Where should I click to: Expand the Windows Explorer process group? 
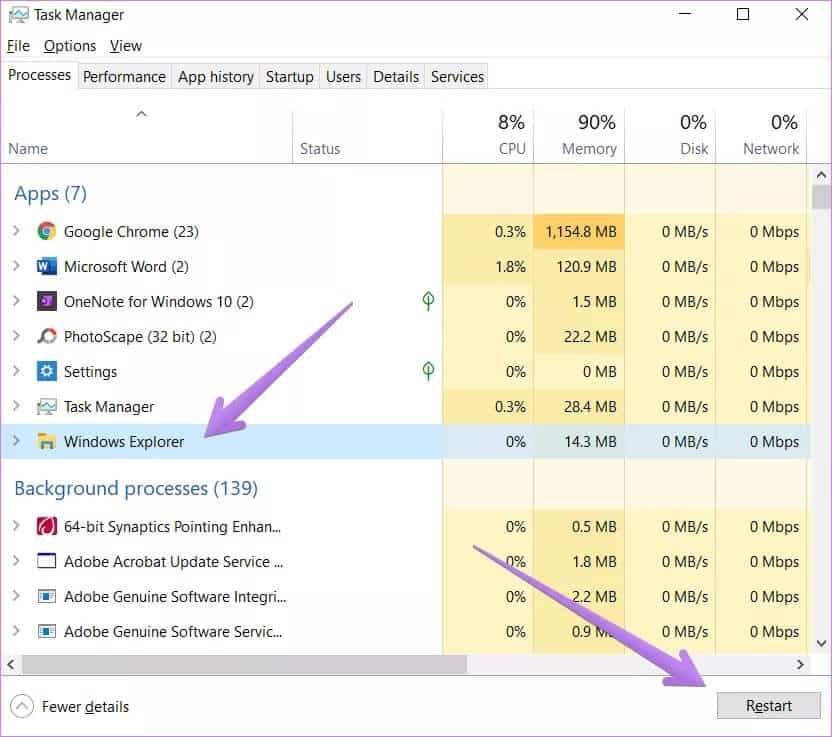click(16, 441)
